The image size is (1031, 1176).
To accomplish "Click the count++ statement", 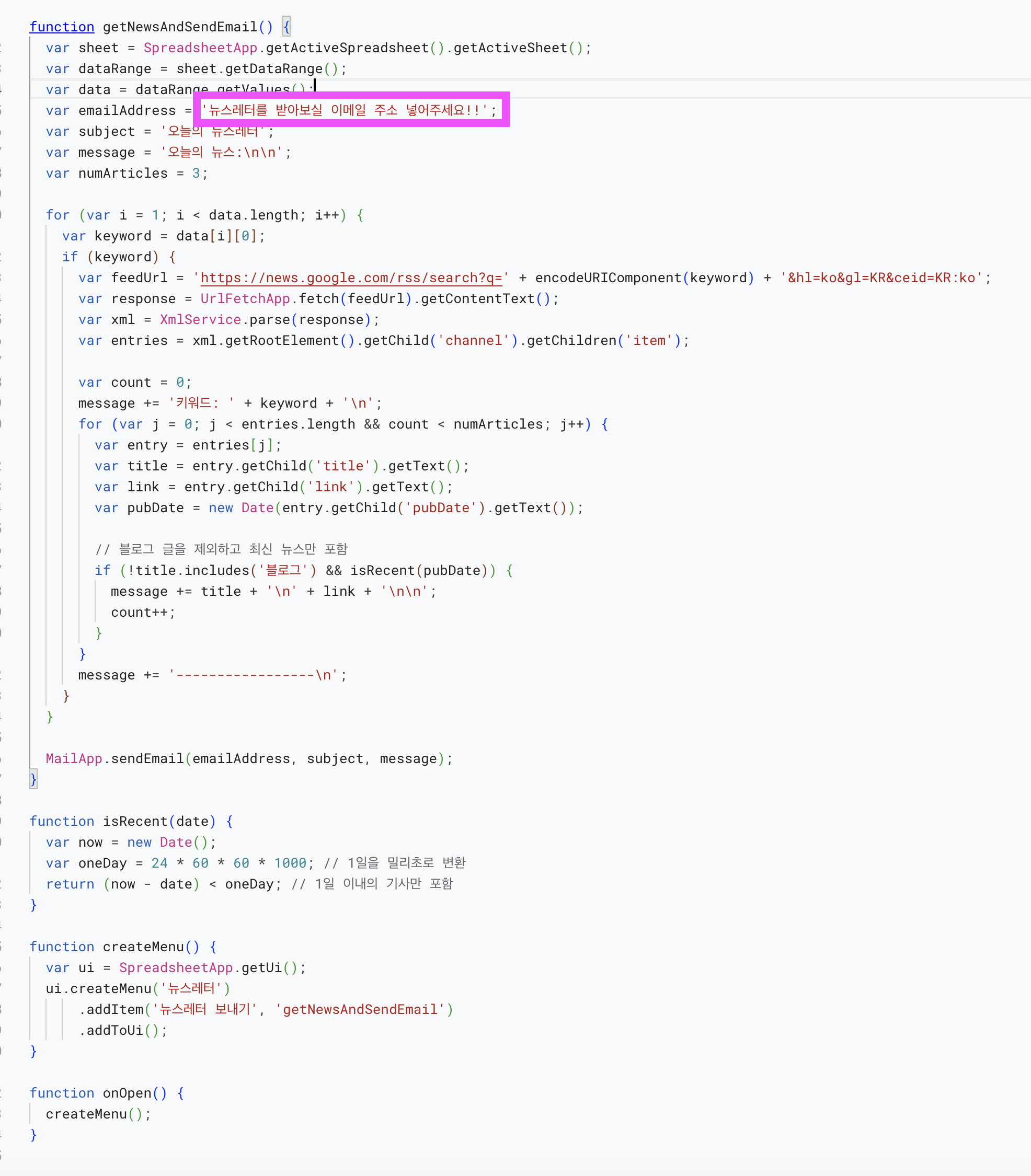I will [142, 613].
